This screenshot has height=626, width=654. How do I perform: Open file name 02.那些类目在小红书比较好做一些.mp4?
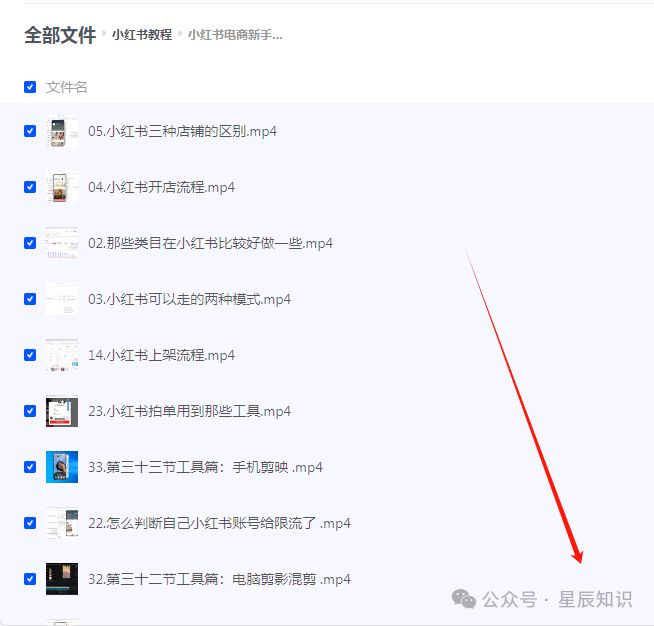tap(211, 243)
